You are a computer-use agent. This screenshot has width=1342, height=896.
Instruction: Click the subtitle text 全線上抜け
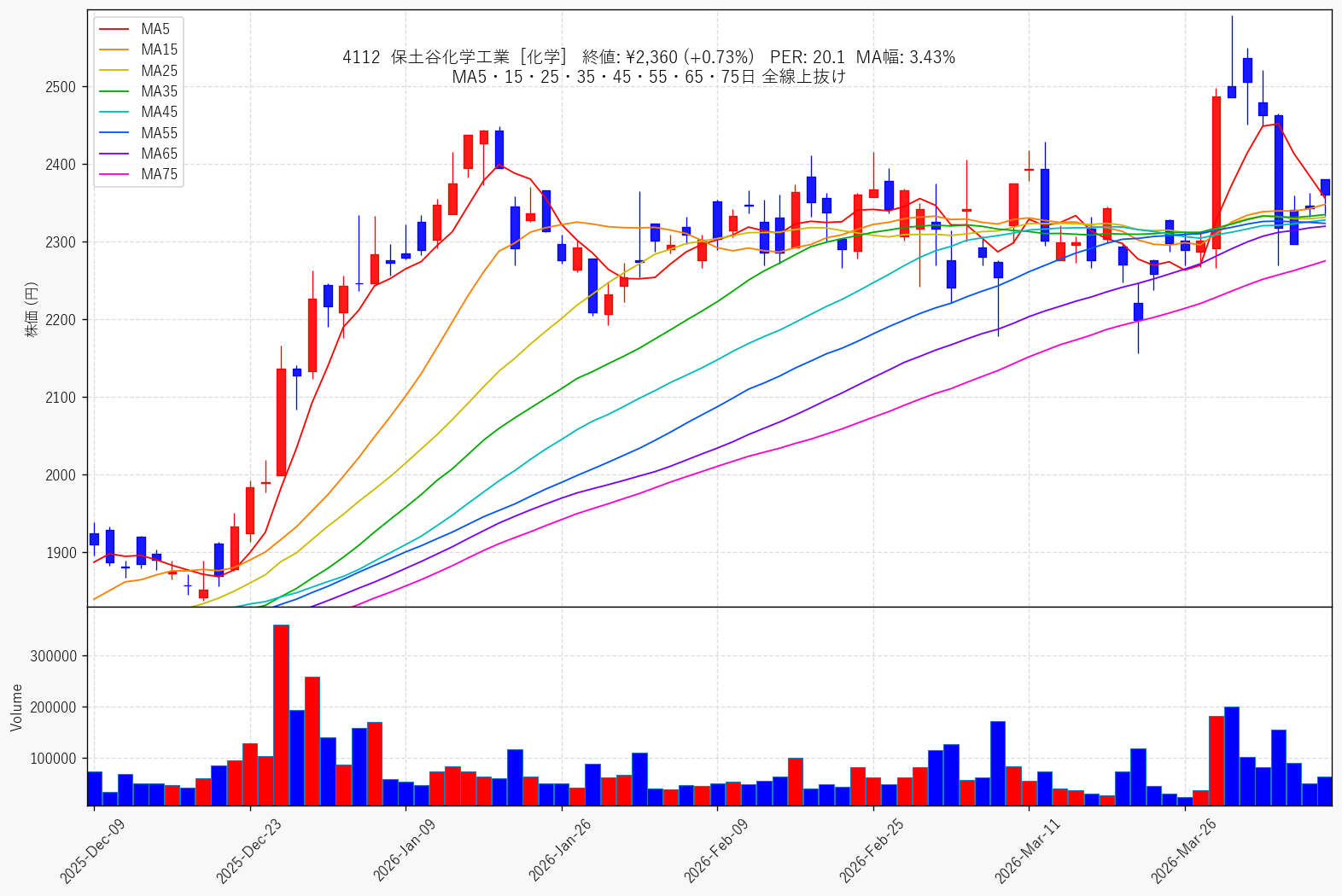click(x=803, y=77)
